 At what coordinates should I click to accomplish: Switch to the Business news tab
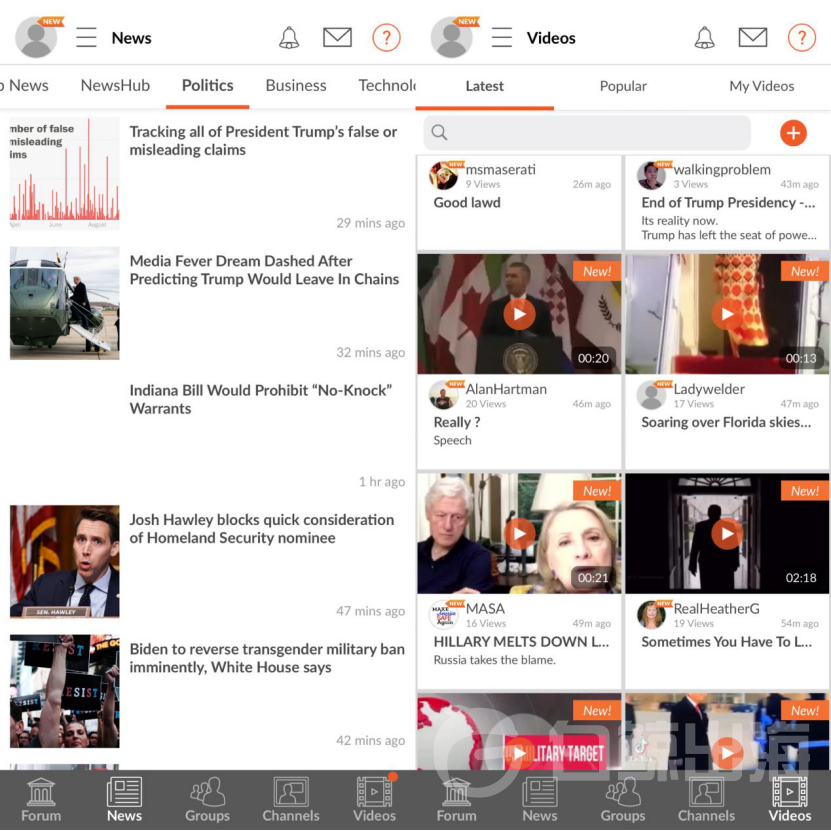296,86
